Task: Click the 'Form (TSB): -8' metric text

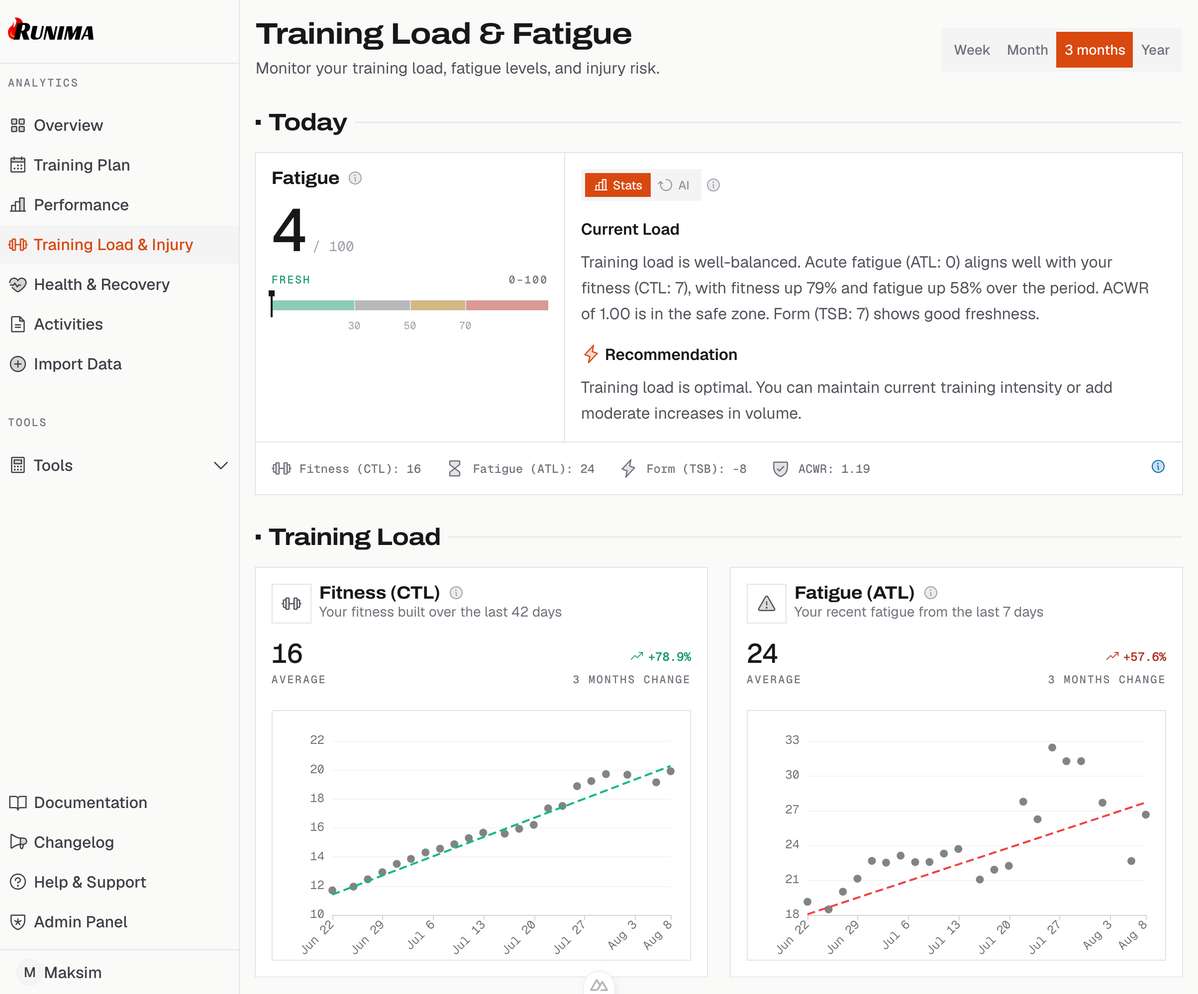Action: pyautogui.click(x=696, y=468)
